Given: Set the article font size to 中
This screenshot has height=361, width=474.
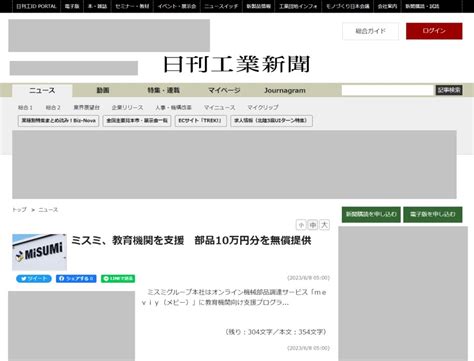Looking at the screenshot, I should pos(313,225).
